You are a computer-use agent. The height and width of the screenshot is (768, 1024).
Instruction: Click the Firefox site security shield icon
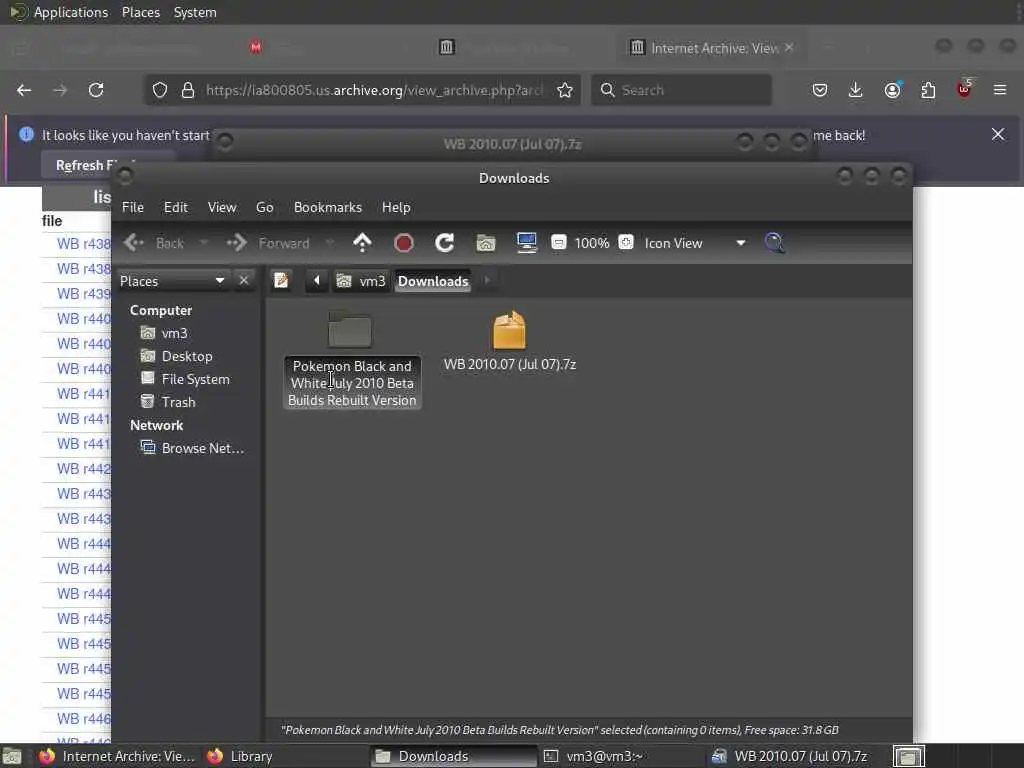click(160, 90)
